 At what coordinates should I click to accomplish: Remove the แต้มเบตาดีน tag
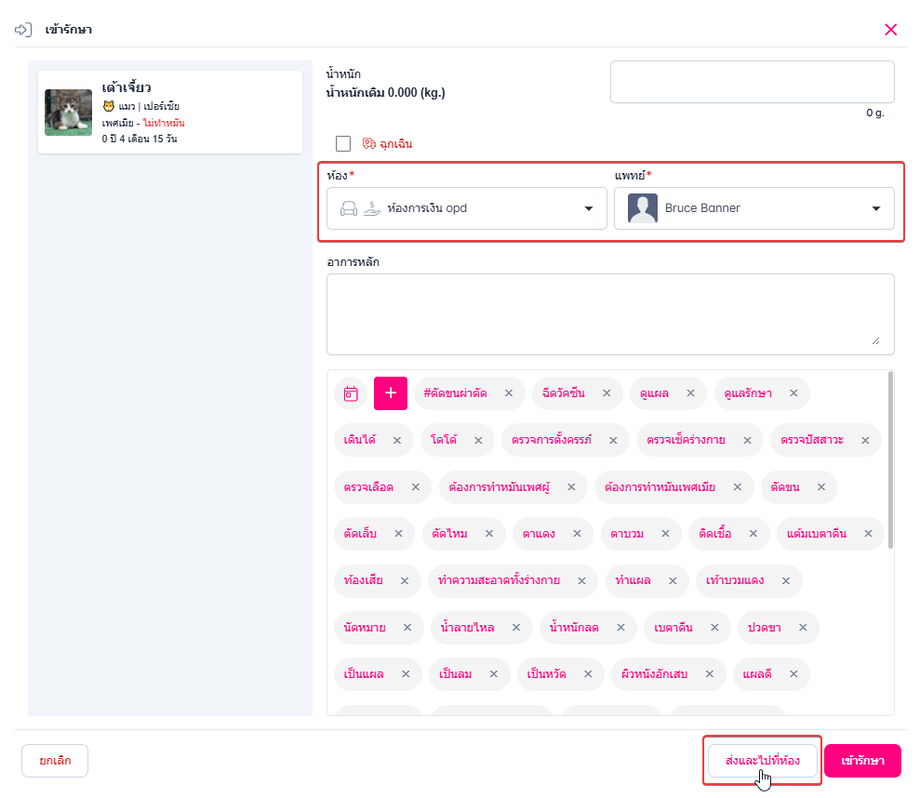tap(868, 533)
